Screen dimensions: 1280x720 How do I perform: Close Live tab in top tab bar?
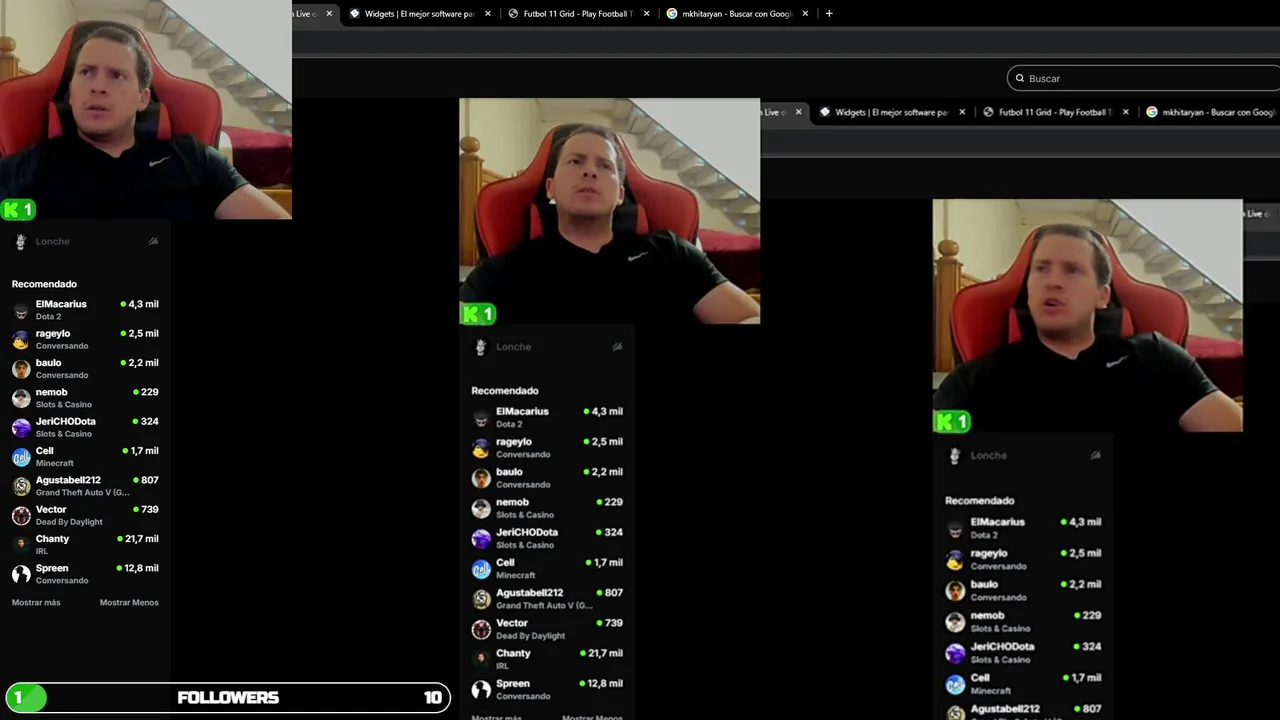[x=329, y=14]
